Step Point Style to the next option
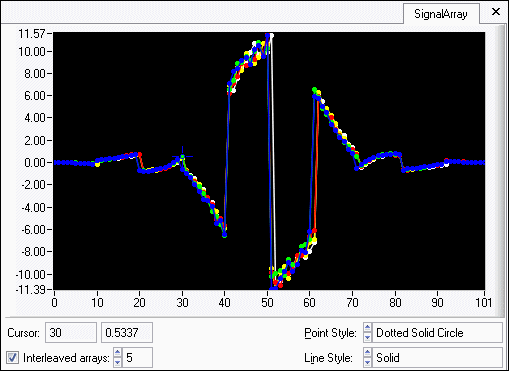The width and height of the screenshot is (509, 371). click(x=367, y=337)
